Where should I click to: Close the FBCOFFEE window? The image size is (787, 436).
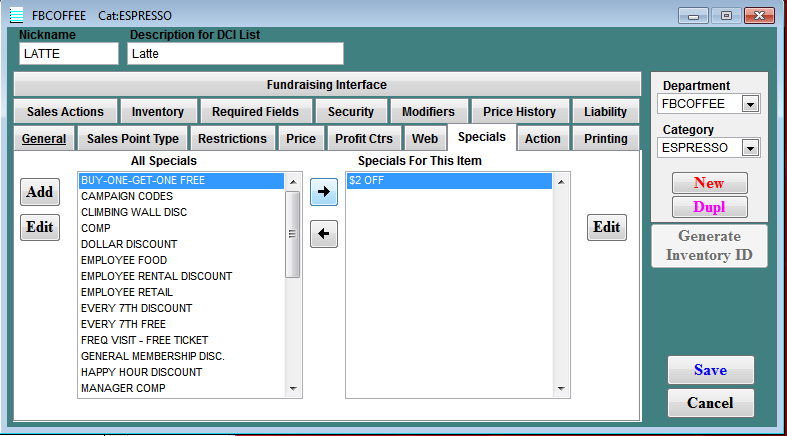[759, 16]
